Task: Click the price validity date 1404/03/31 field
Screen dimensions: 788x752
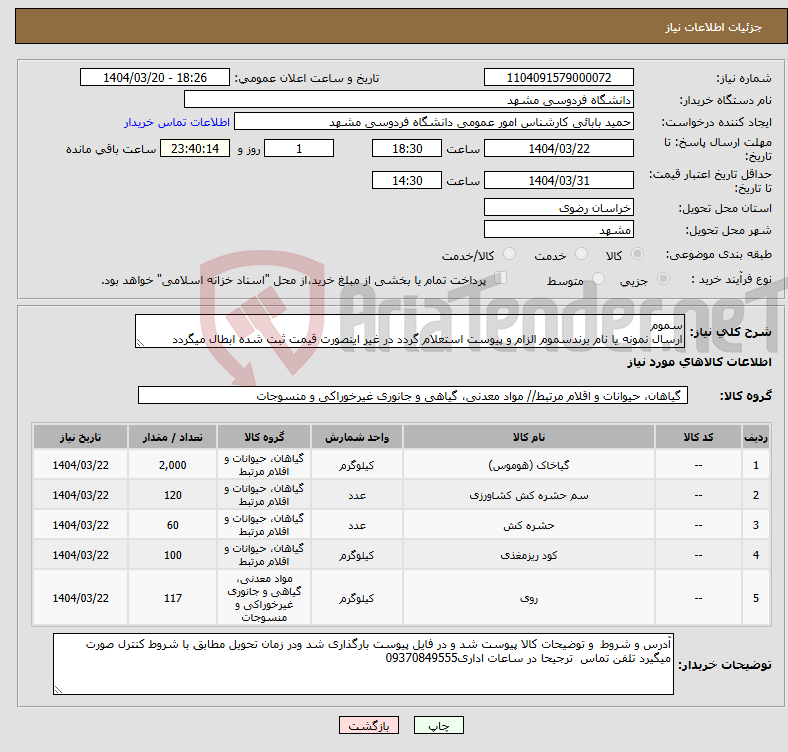Action: pyautogui.click(x=558, y=180)
